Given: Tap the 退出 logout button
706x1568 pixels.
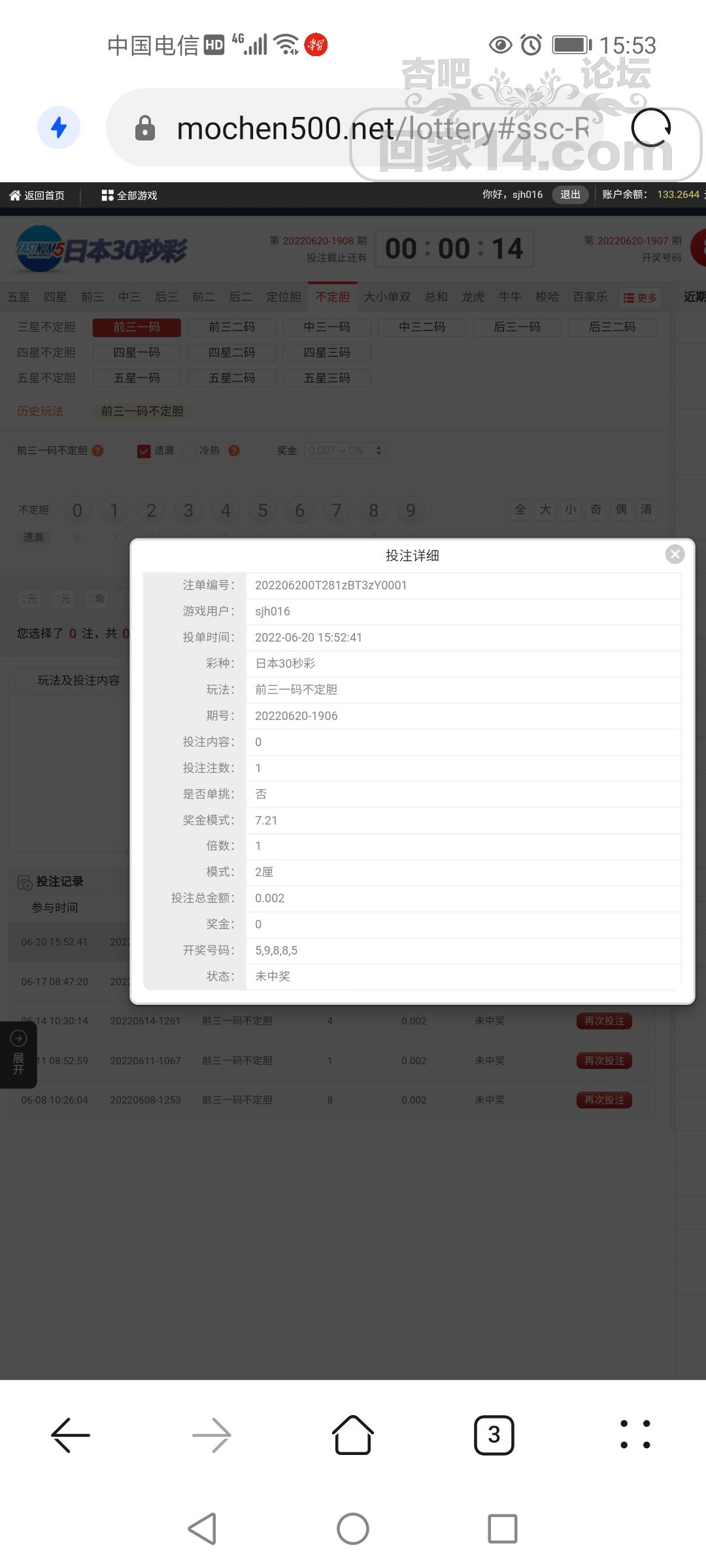Looking at the screenshot, I should coord(570,195).
